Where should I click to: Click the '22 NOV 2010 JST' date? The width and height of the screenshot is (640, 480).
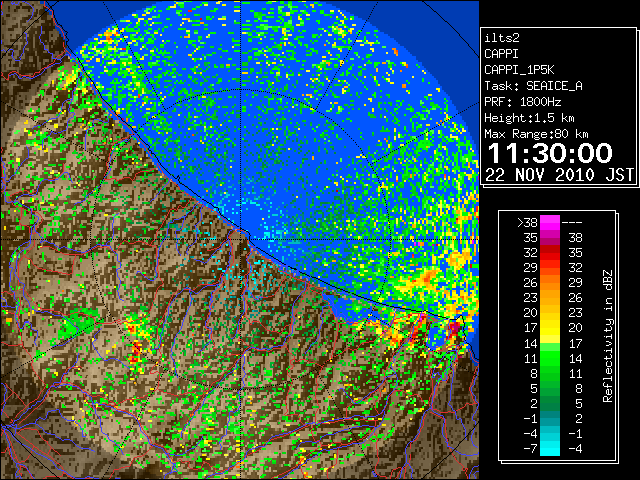(x=559, y=175)
